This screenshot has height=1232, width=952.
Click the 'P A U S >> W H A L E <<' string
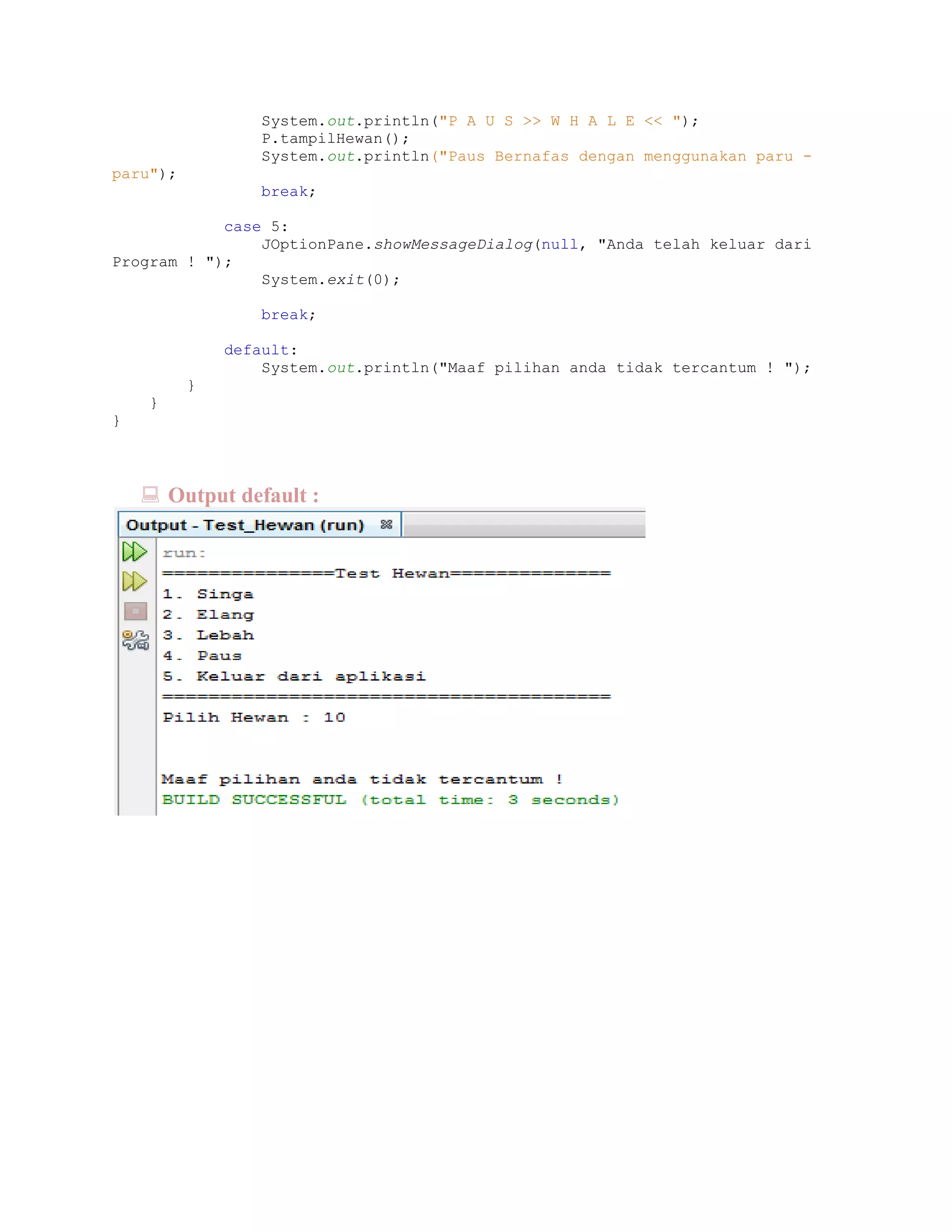(560, 121)
